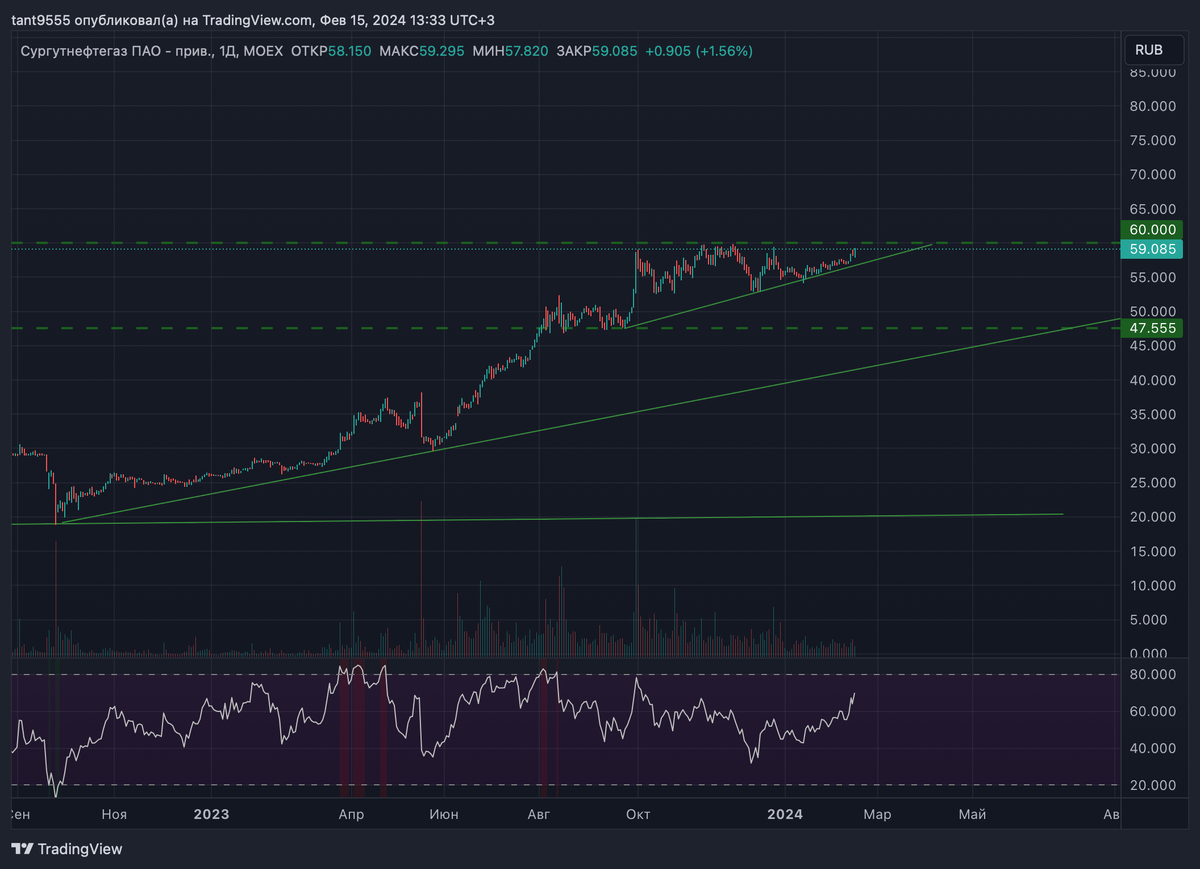Select the dashed horizontal line at 60.000
Image resolution: width=1200 pixels, height=869 pixels.
pyautogui.click(x=564, y=243)
